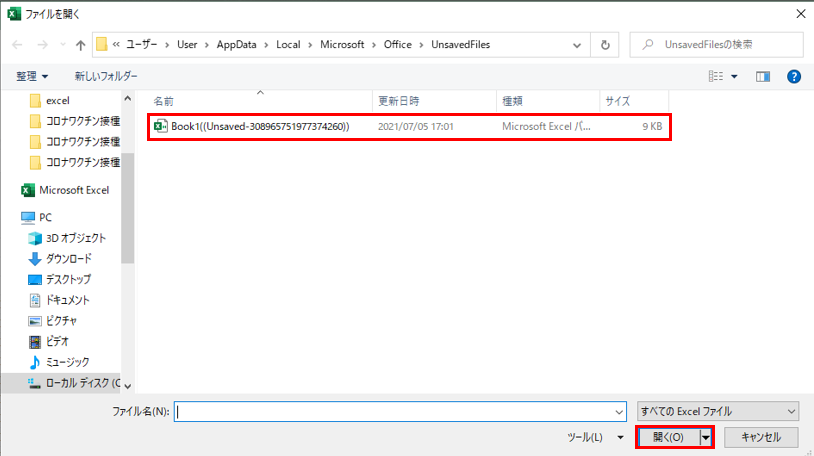Click the 新しいフォルダー button
The width and height of the screenshot is (814, 456).
click(x=106, y=76)
